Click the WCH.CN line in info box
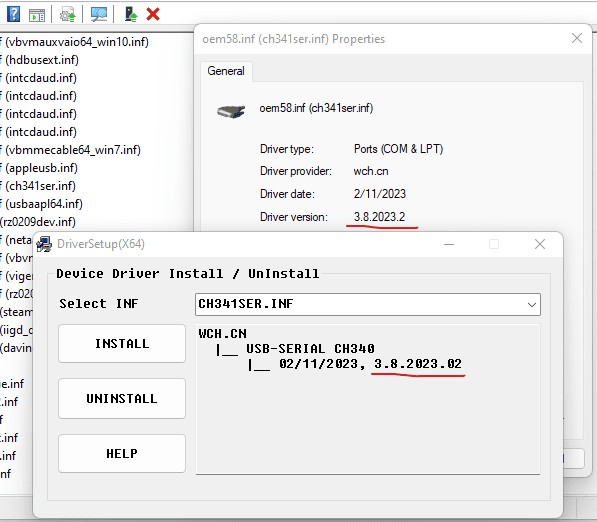 (x=222, y=334)
